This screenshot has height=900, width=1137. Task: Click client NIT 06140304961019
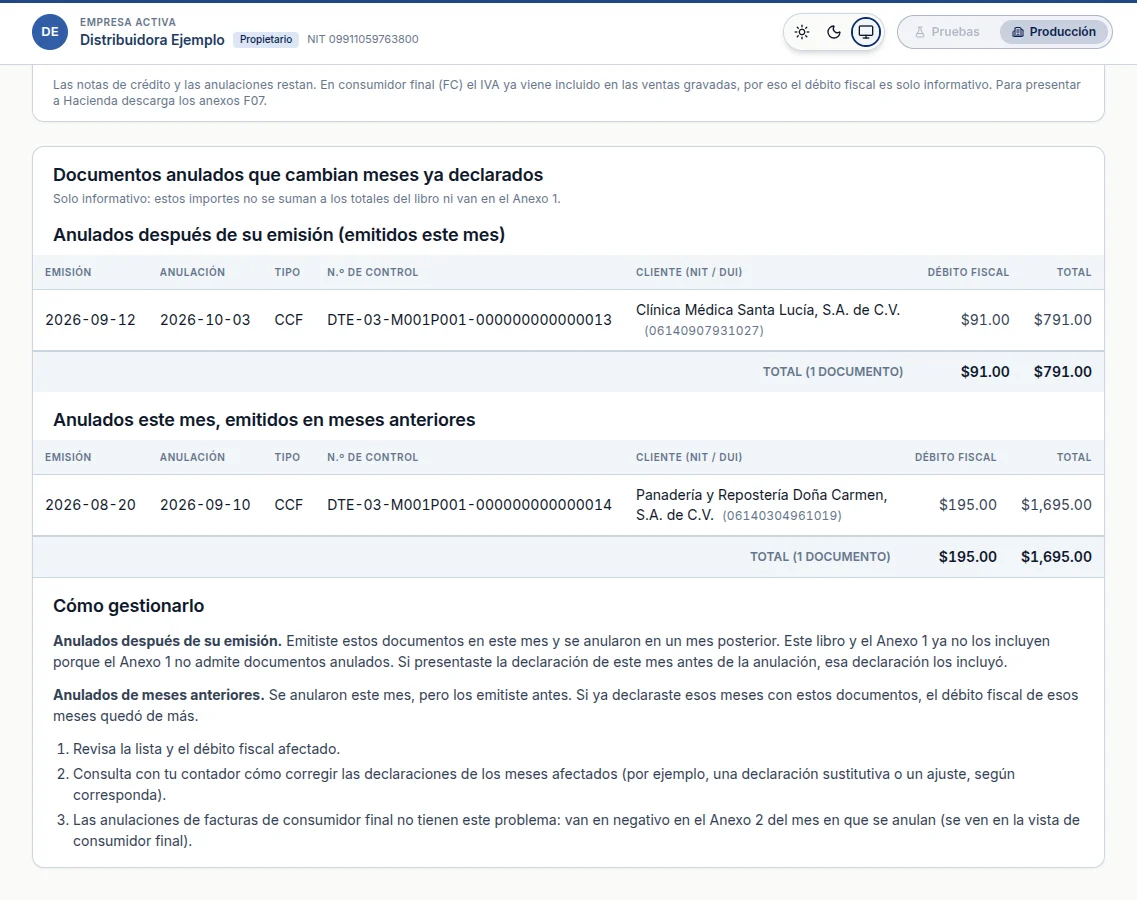point(782,516)
